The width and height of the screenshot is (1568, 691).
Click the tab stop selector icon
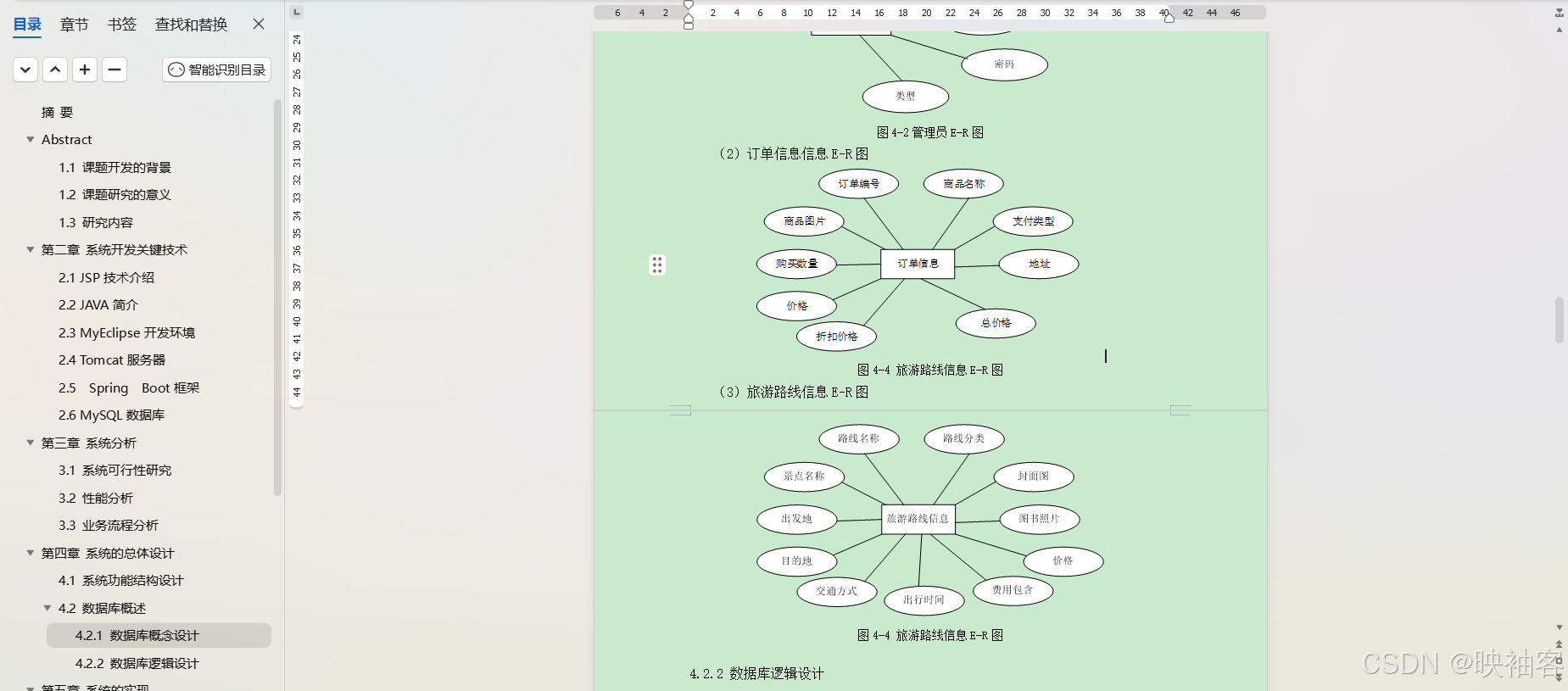[296, 12]
